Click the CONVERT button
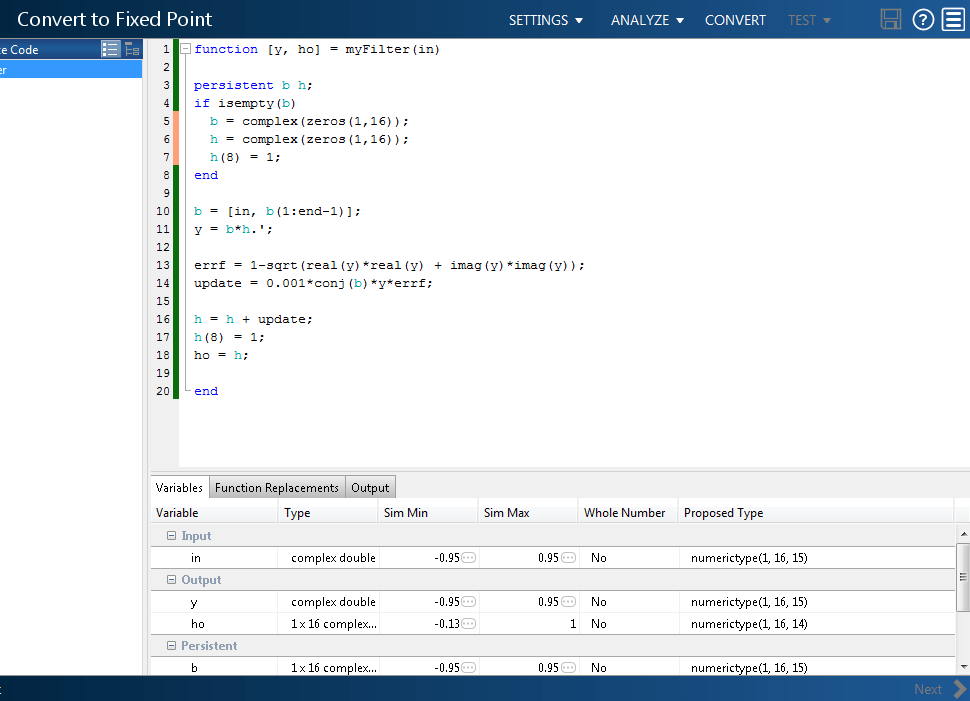This screenshot has width=970, height=701. [x=735, y=20]
